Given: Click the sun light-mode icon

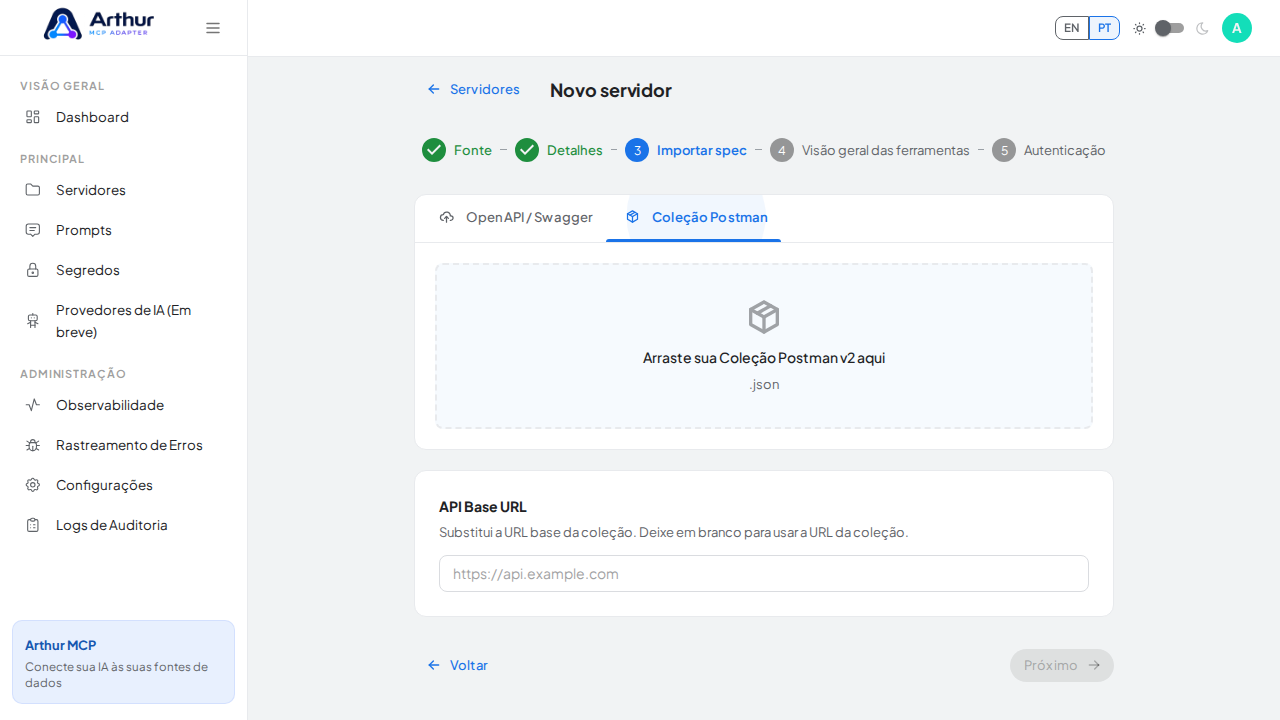Looking at the screenshot, I should (x=1139, y=28).
